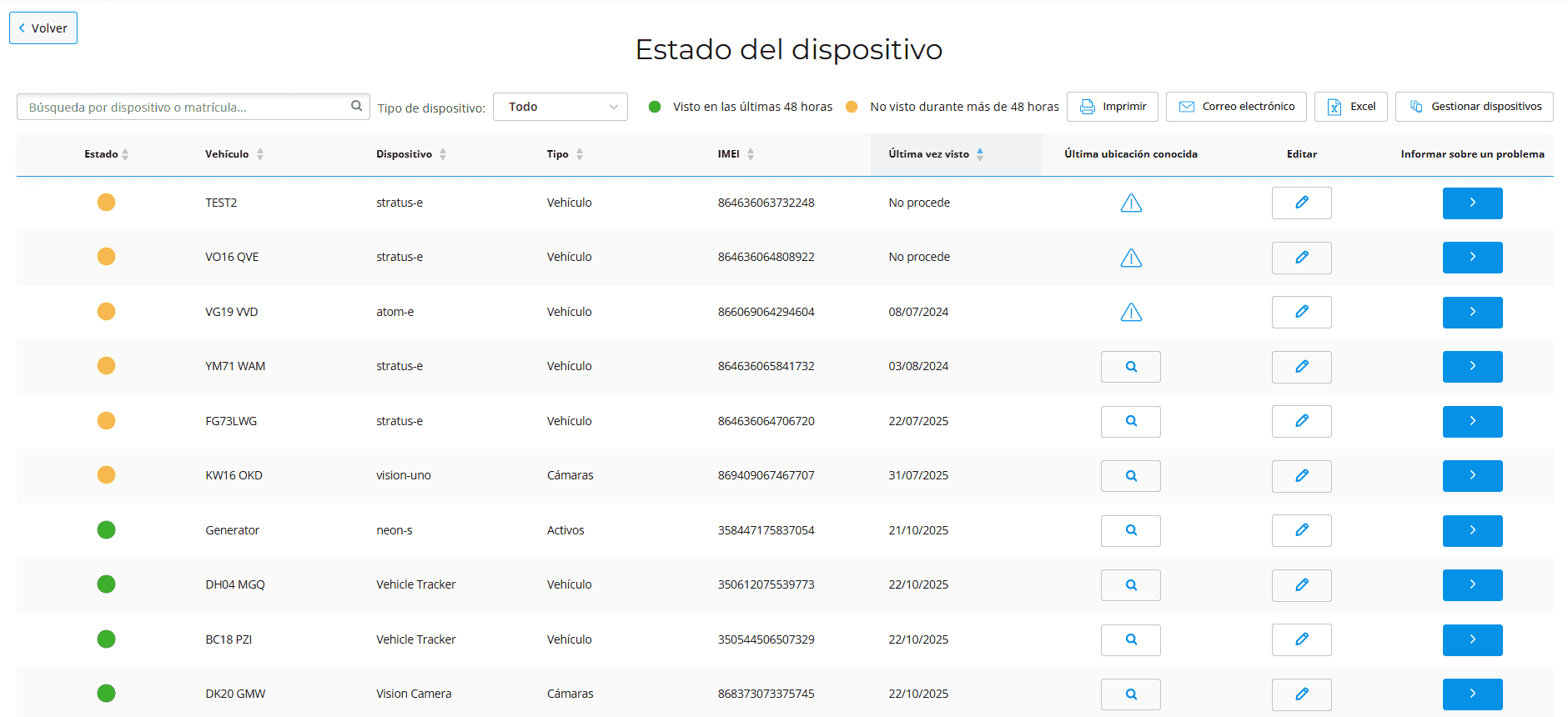Click the warning triangle icon for TEST2
Screen dimensions: 1568x717
(x=1130, y=203)
